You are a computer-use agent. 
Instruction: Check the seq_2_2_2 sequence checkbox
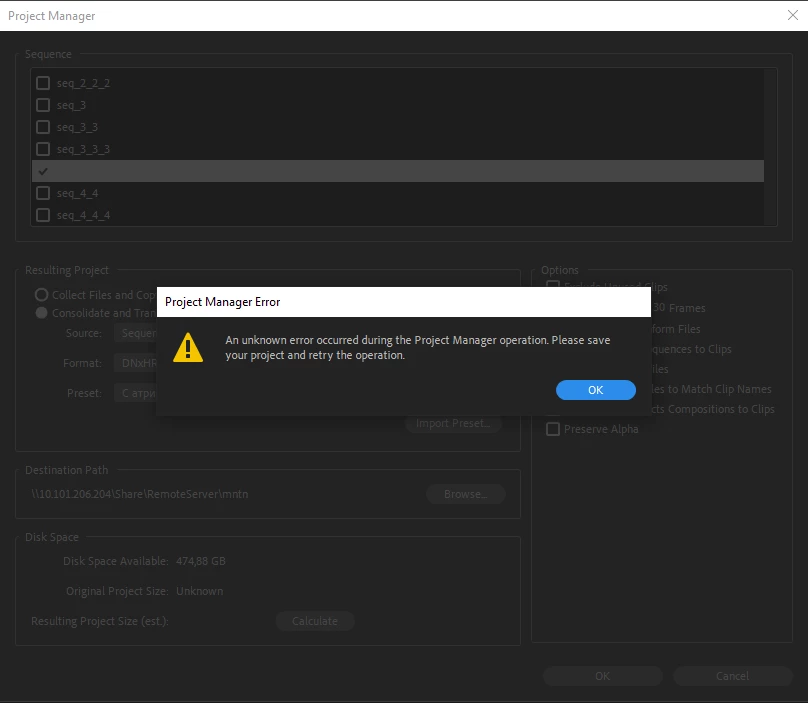click(x=43, y=83)
